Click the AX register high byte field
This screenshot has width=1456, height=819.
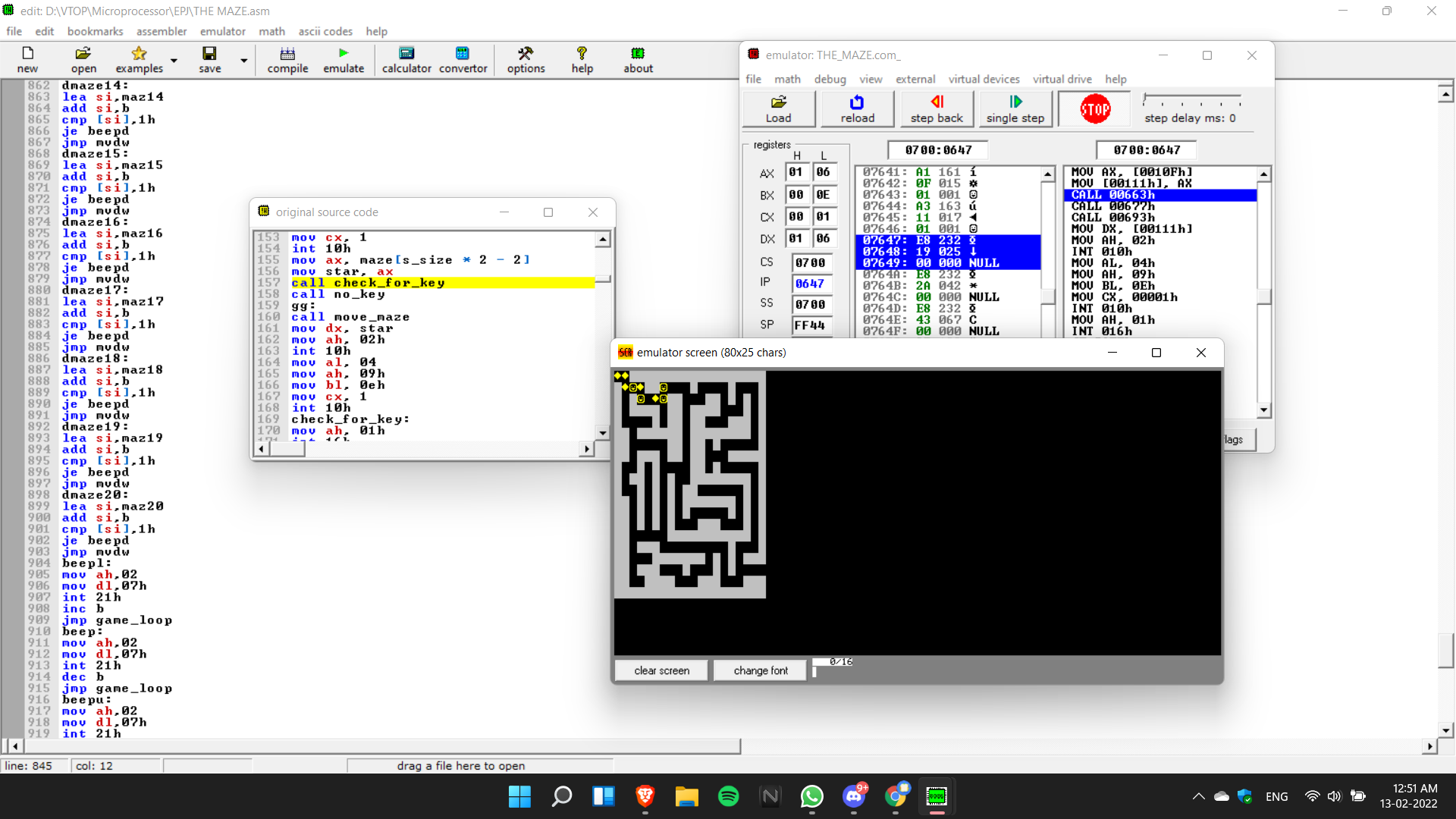point(796,172)
